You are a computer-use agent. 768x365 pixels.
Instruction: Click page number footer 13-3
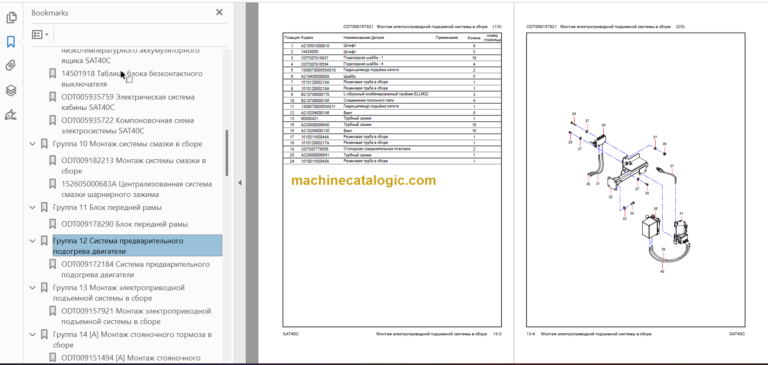click(x=497, y=334)
